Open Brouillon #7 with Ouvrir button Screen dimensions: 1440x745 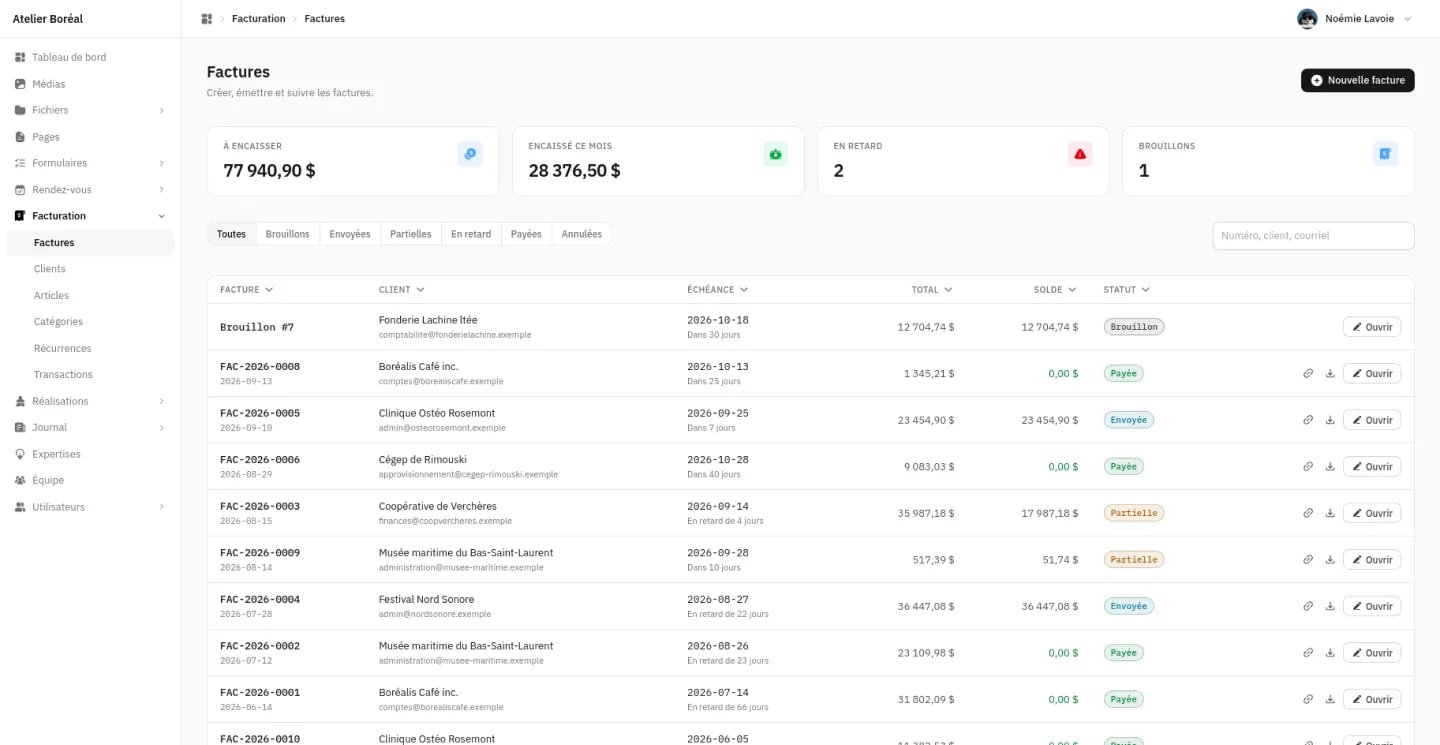point(1372,327)
